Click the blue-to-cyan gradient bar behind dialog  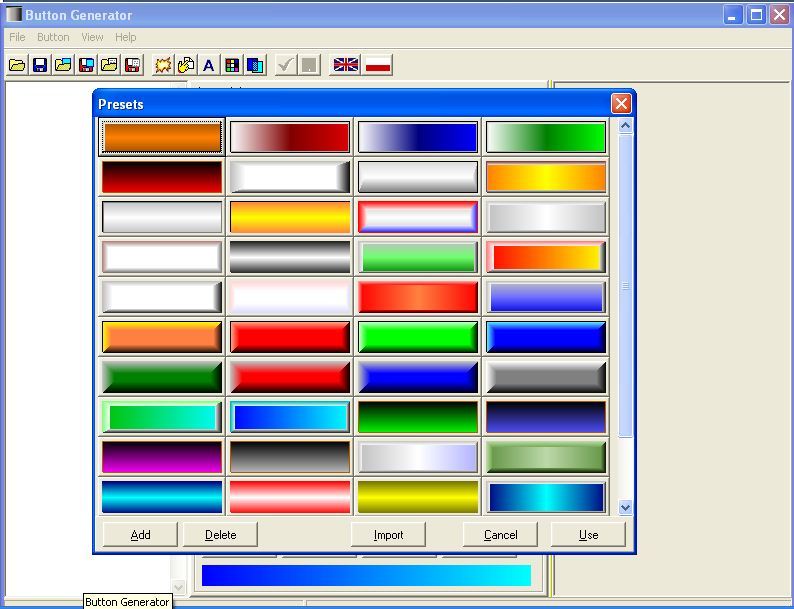tap(366, 576)
